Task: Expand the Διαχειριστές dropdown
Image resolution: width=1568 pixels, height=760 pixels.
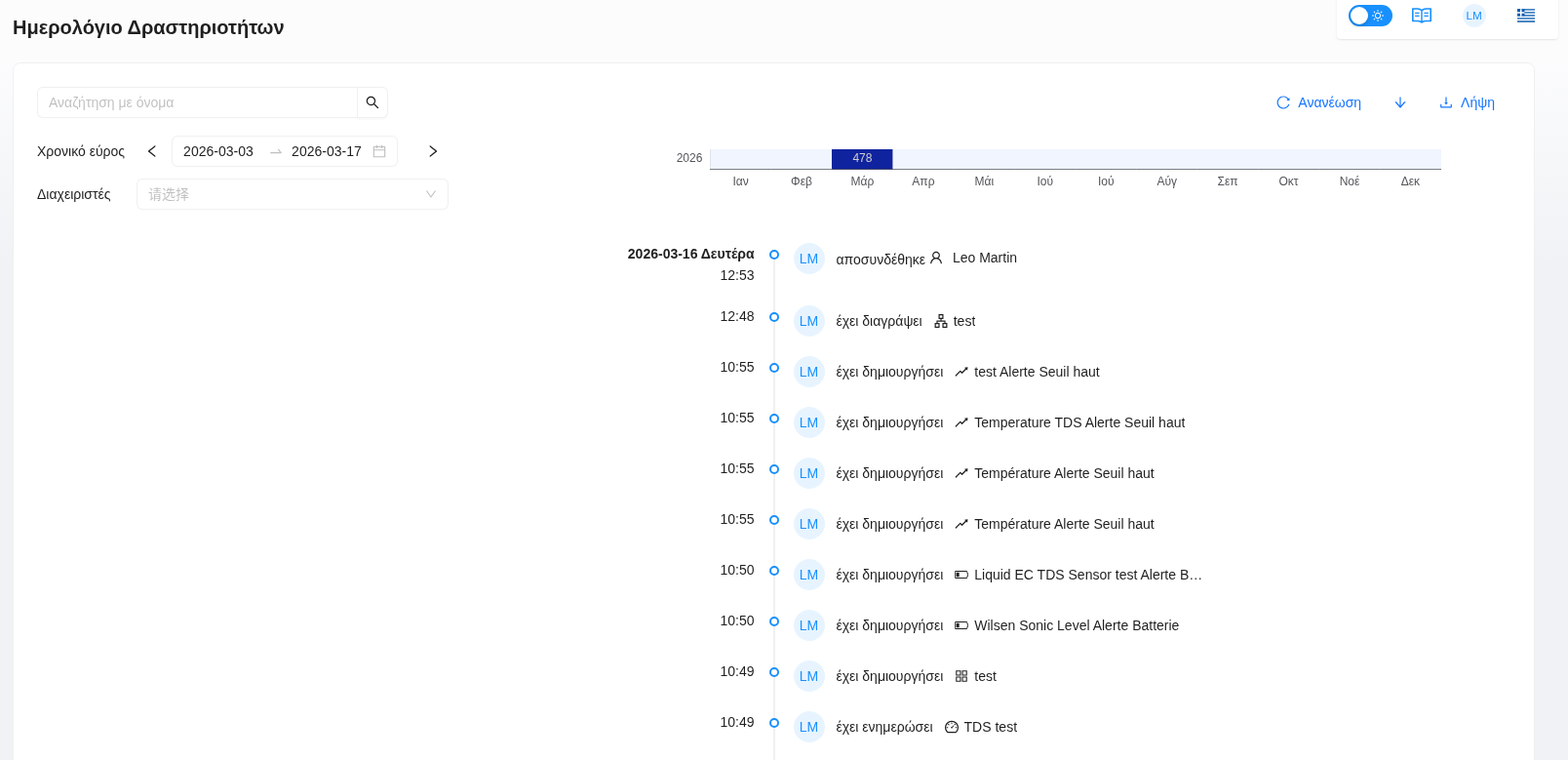Action: pos(292,194)
